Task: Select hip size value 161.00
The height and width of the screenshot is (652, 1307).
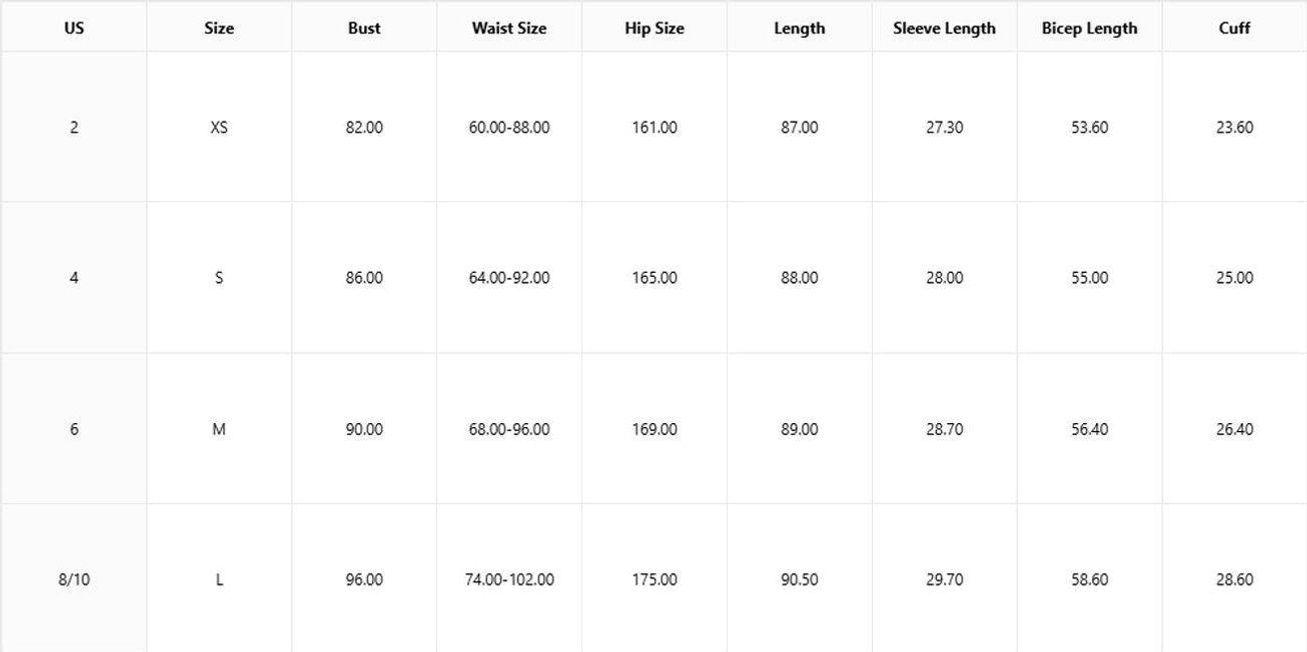Action: click(x=654, y=128)
